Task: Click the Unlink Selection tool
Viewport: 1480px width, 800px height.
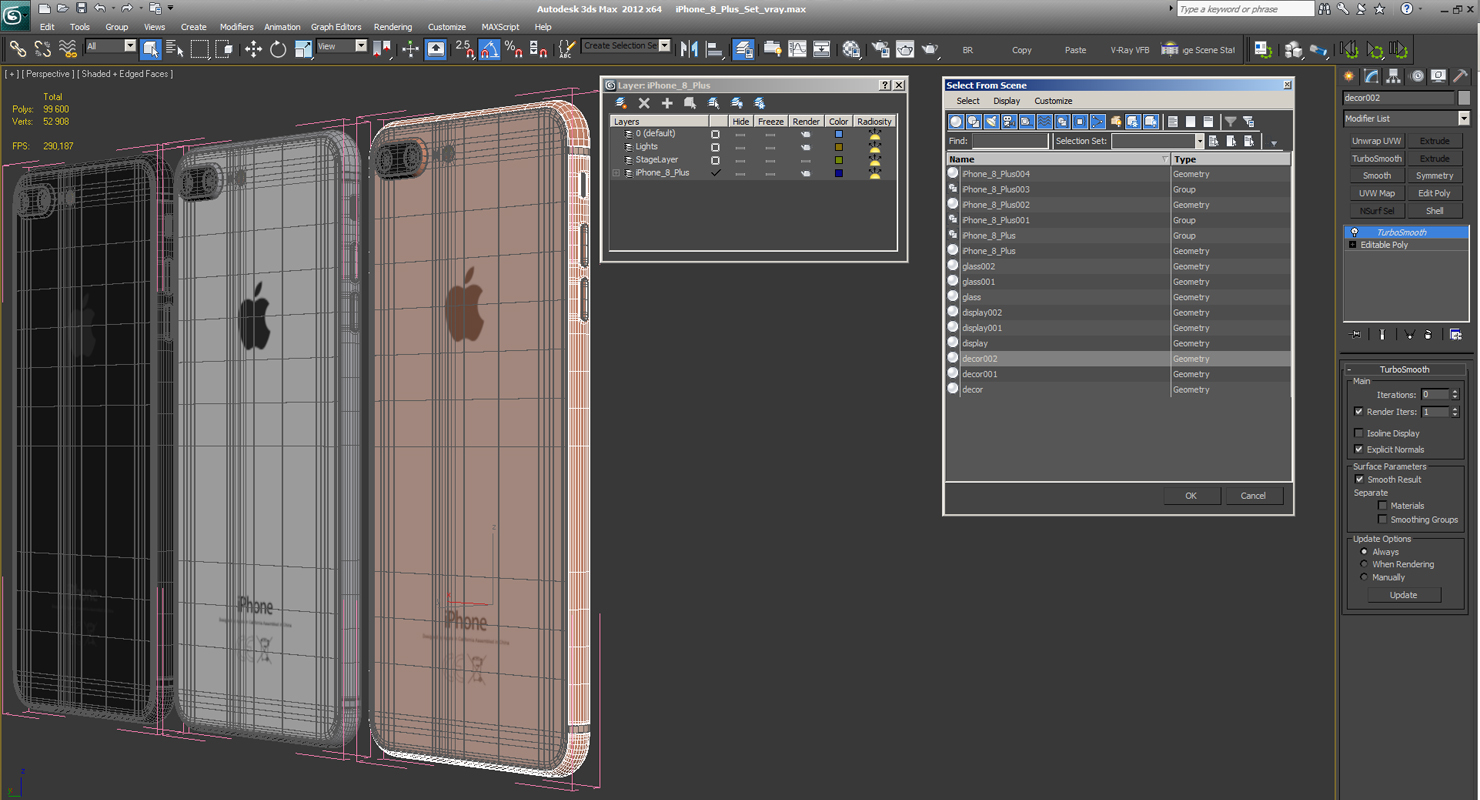Action: pos(43,48)
